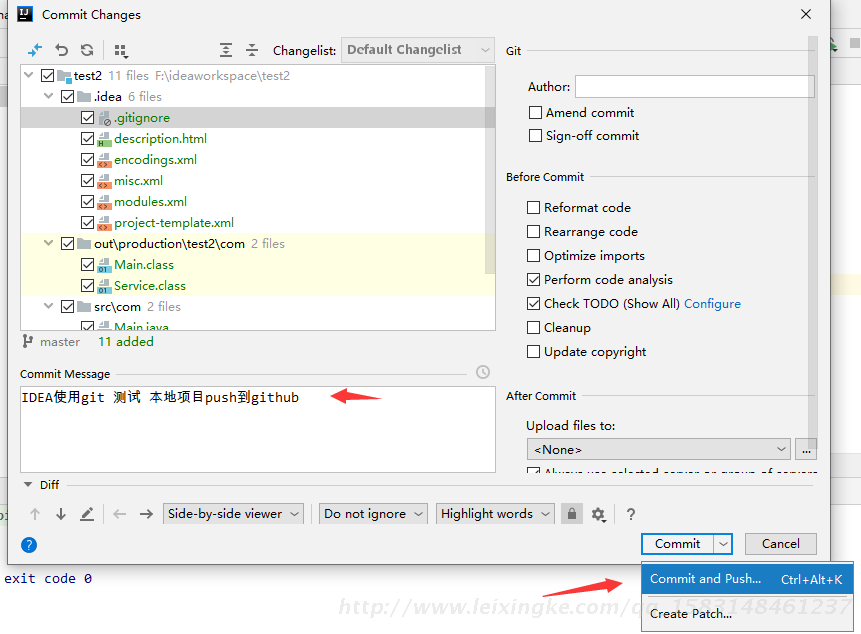Click the Show Diff icon in changes toolbar
The width and height of the screenshot is (861, 634).
pos(35,50)
